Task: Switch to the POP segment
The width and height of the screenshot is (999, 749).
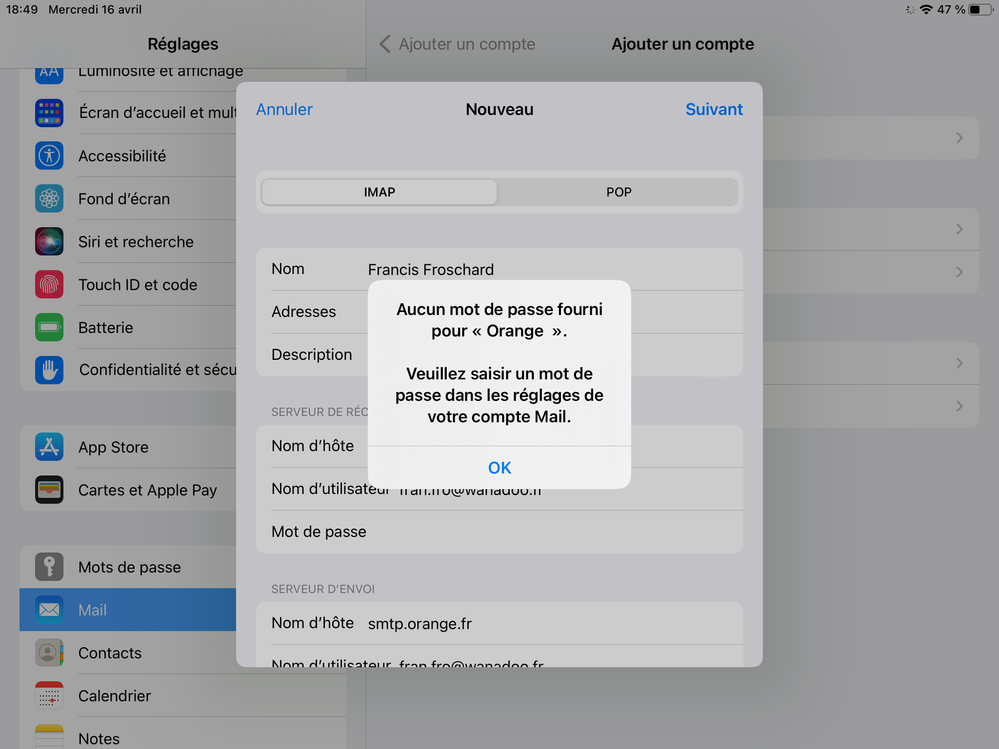Action: pos(618,192)
